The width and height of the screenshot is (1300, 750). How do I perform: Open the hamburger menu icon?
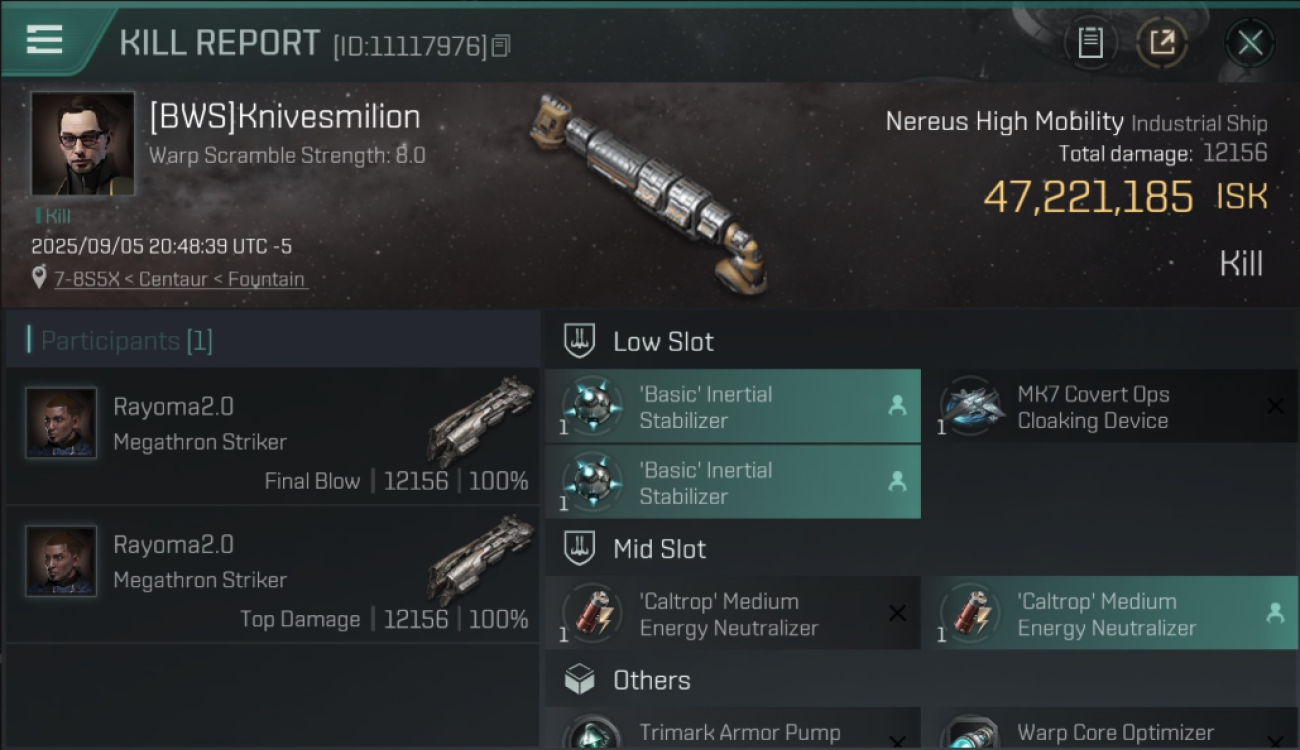click(45, 40)
